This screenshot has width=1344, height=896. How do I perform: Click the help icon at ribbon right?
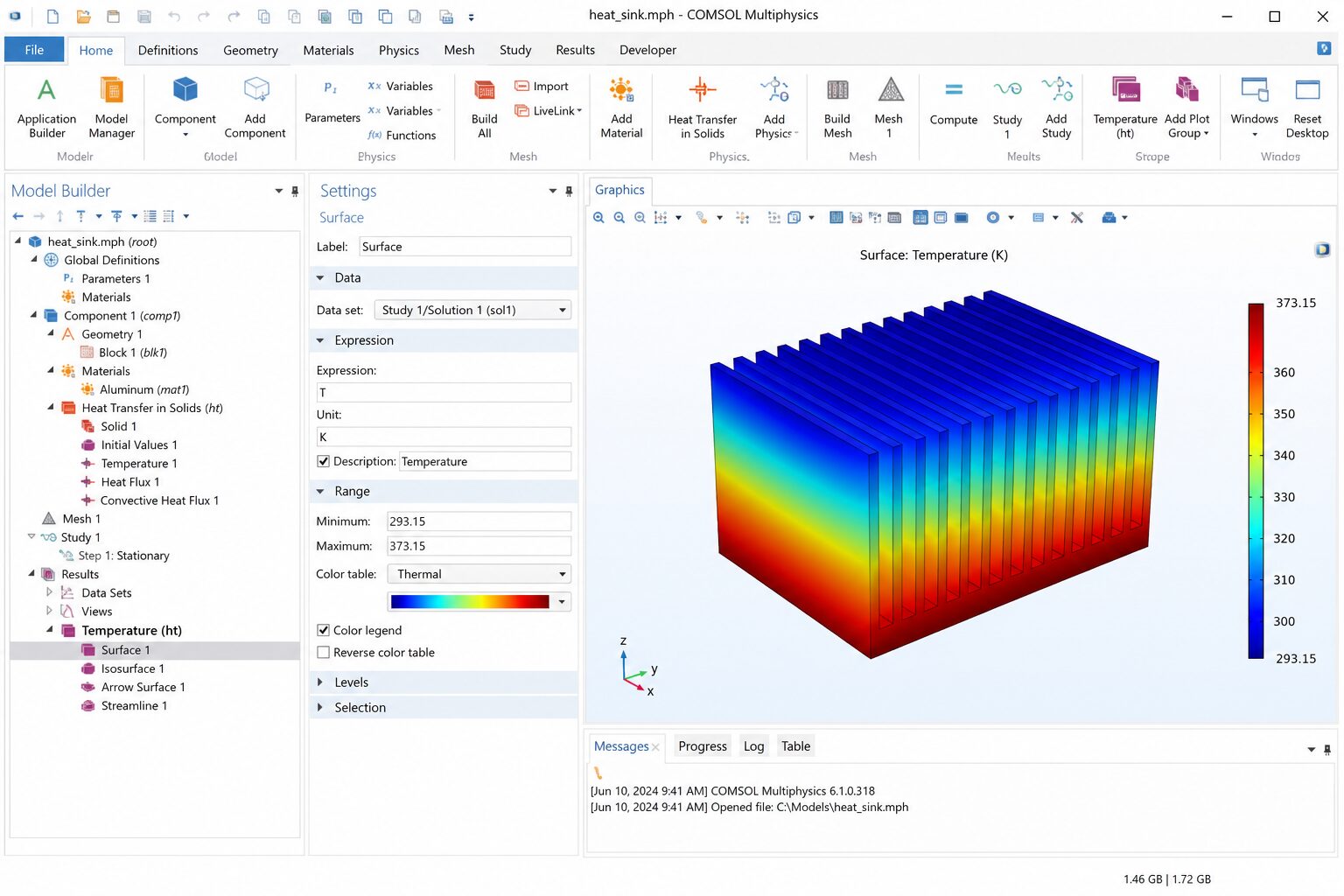pyautogui.click(x=1324, y=49)
